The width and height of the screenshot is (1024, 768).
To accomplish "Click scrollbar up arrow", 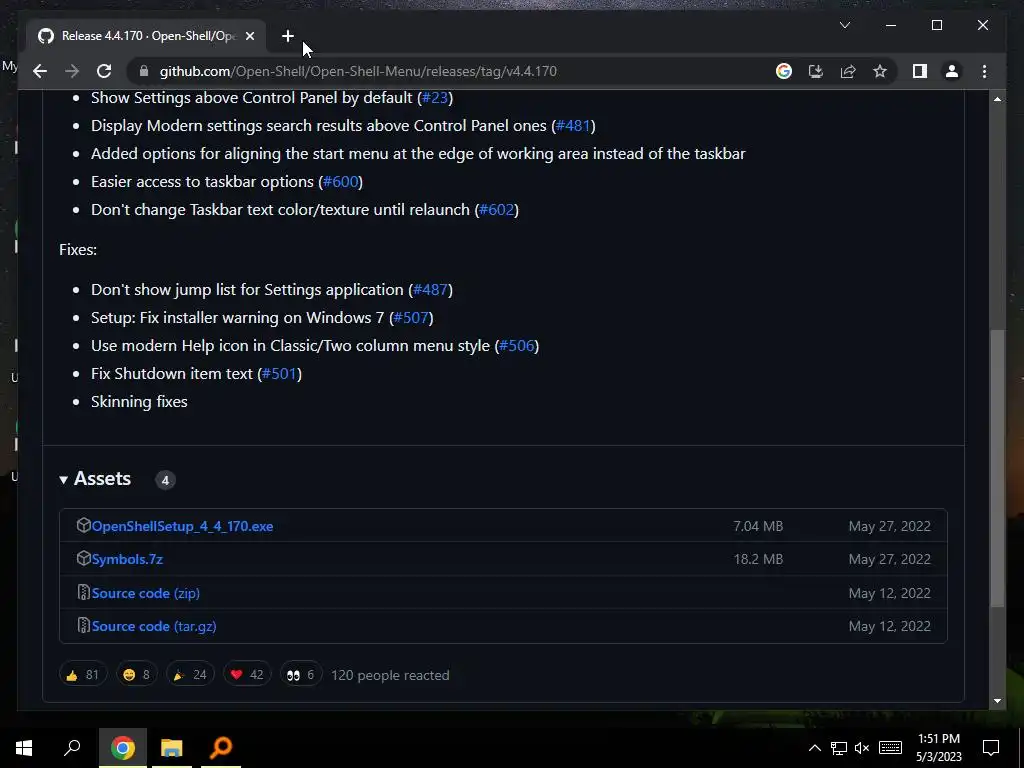I will (997, 99).
